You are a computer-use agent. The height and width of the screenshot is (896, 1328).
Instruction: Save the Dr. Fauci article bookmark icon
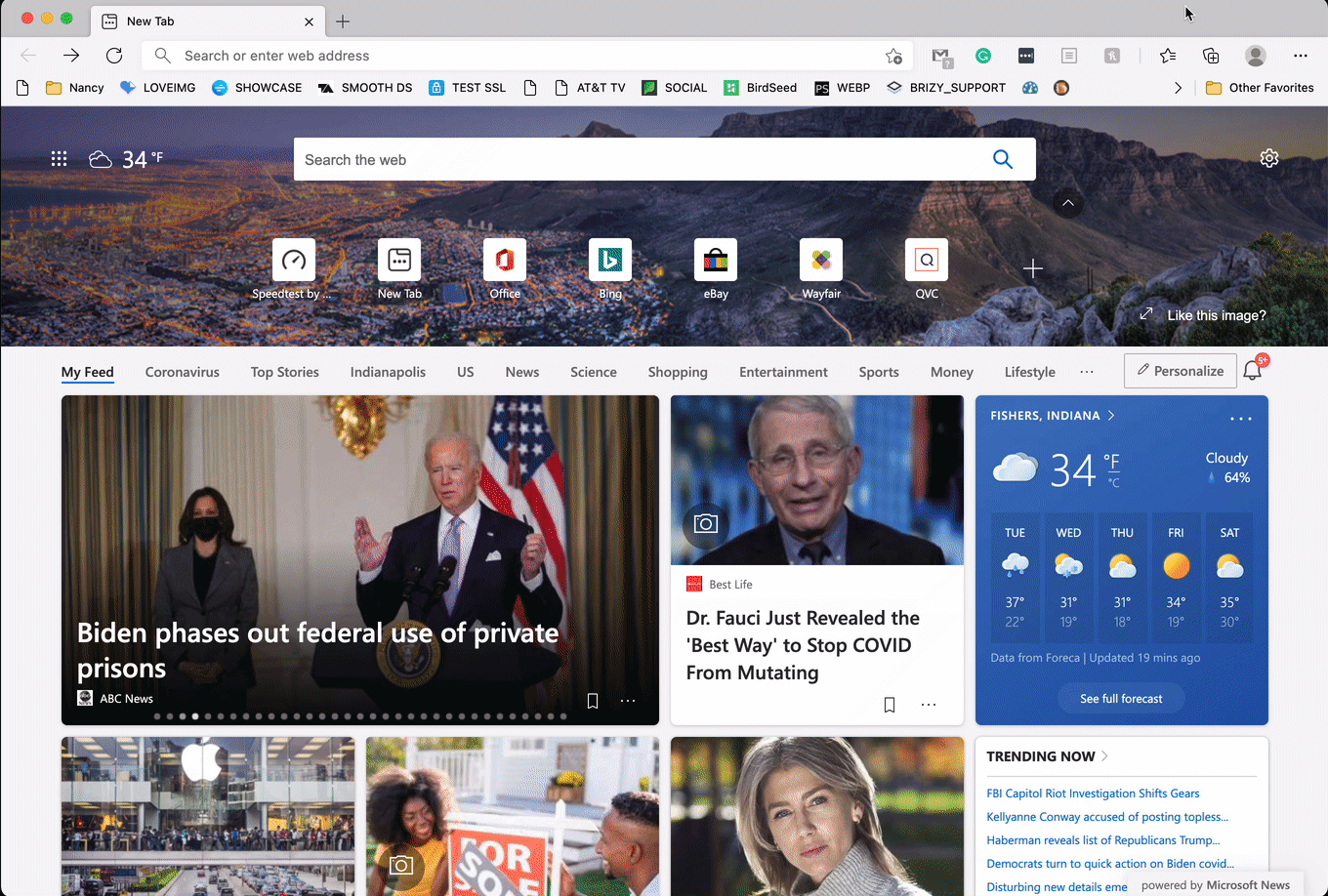coord(890,705)
